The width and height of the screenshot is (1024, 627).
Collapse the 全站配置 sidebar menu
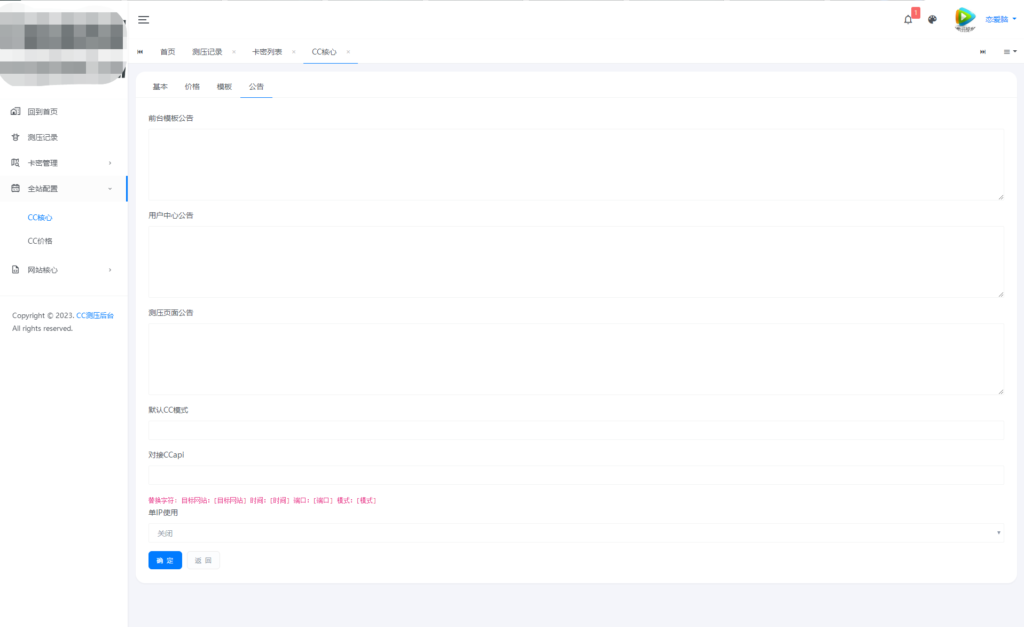62,188
